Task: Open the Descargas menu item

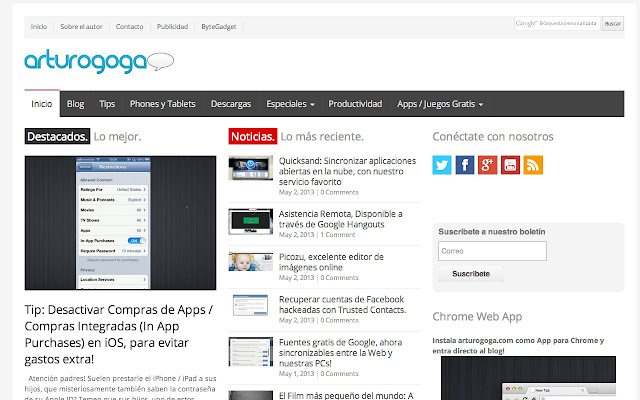Action: click(231, 104)
